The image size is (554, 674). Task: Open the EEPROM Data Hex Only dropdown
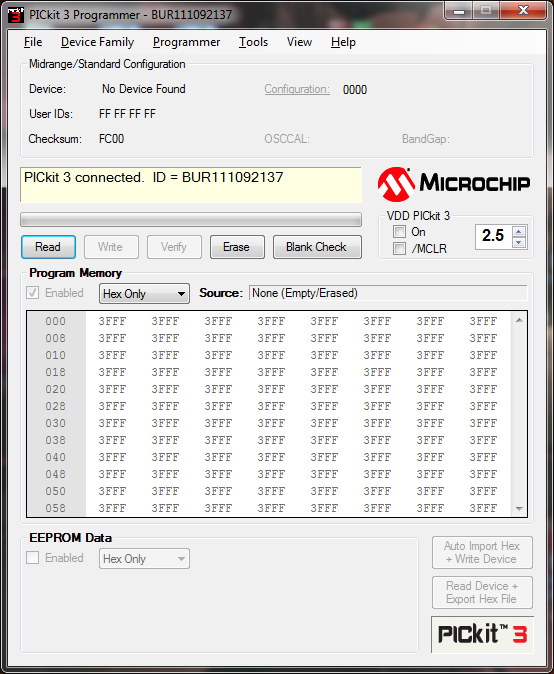[x=144, y=558]
